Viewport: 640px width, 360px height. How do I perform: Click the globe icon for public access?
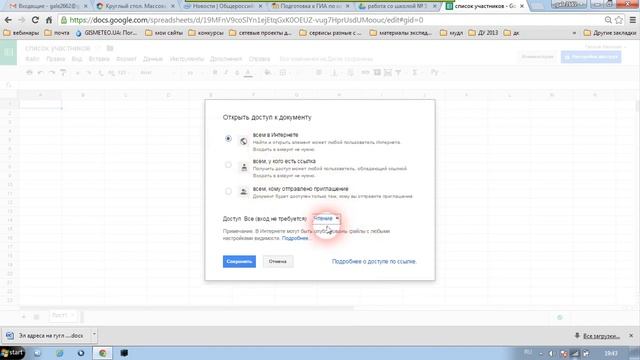(243, 141)
